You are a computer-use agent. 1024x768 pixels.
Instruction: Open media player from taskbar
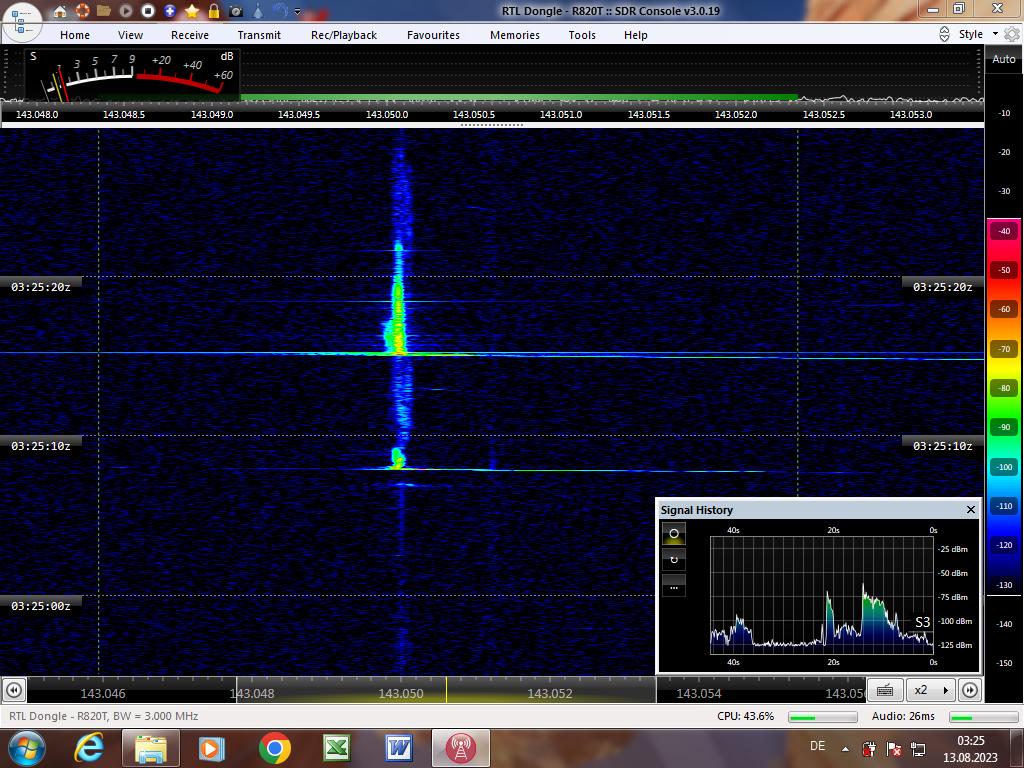tap(211, 748)
